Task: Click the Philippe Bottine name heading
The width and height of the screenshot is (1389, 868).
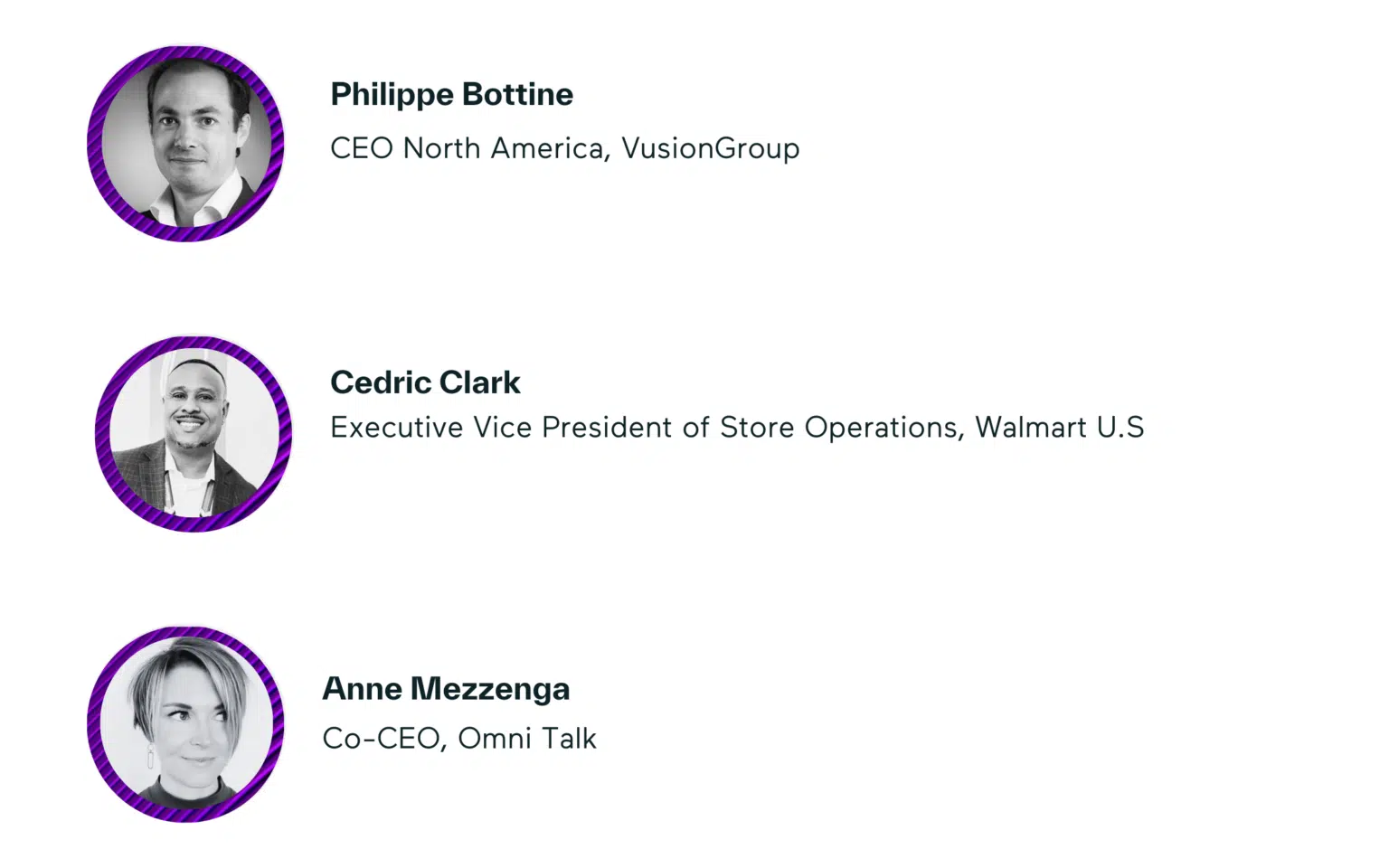Action: click(x=451, y=95)
